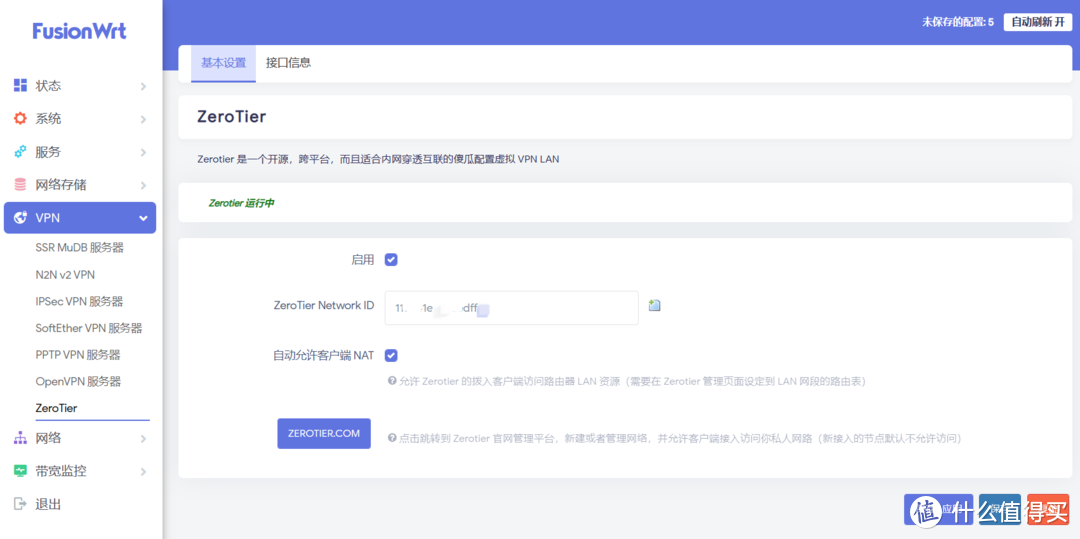Open the 带宽监控 sidebar menu
Image resolution: width=1080 pixels, height=539 pixels.
point(80,472)
